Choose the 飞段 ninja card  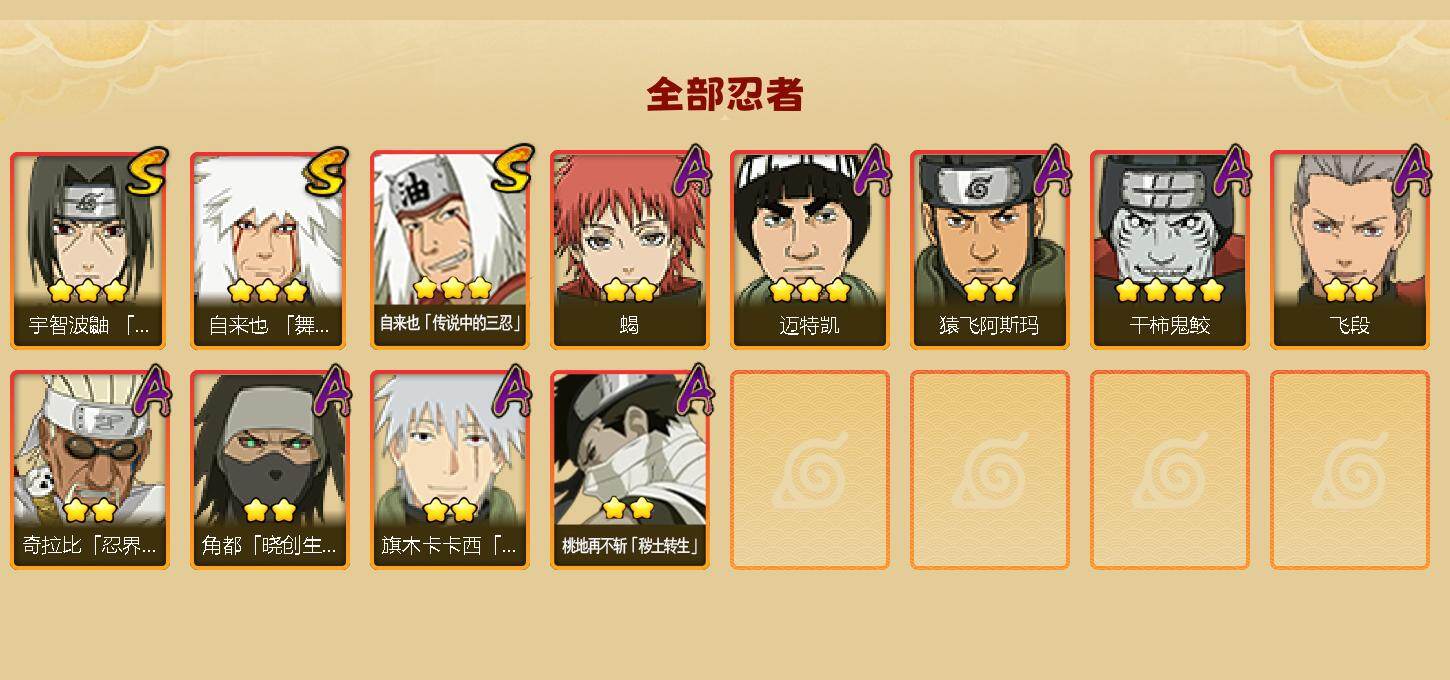[1350, 250]
